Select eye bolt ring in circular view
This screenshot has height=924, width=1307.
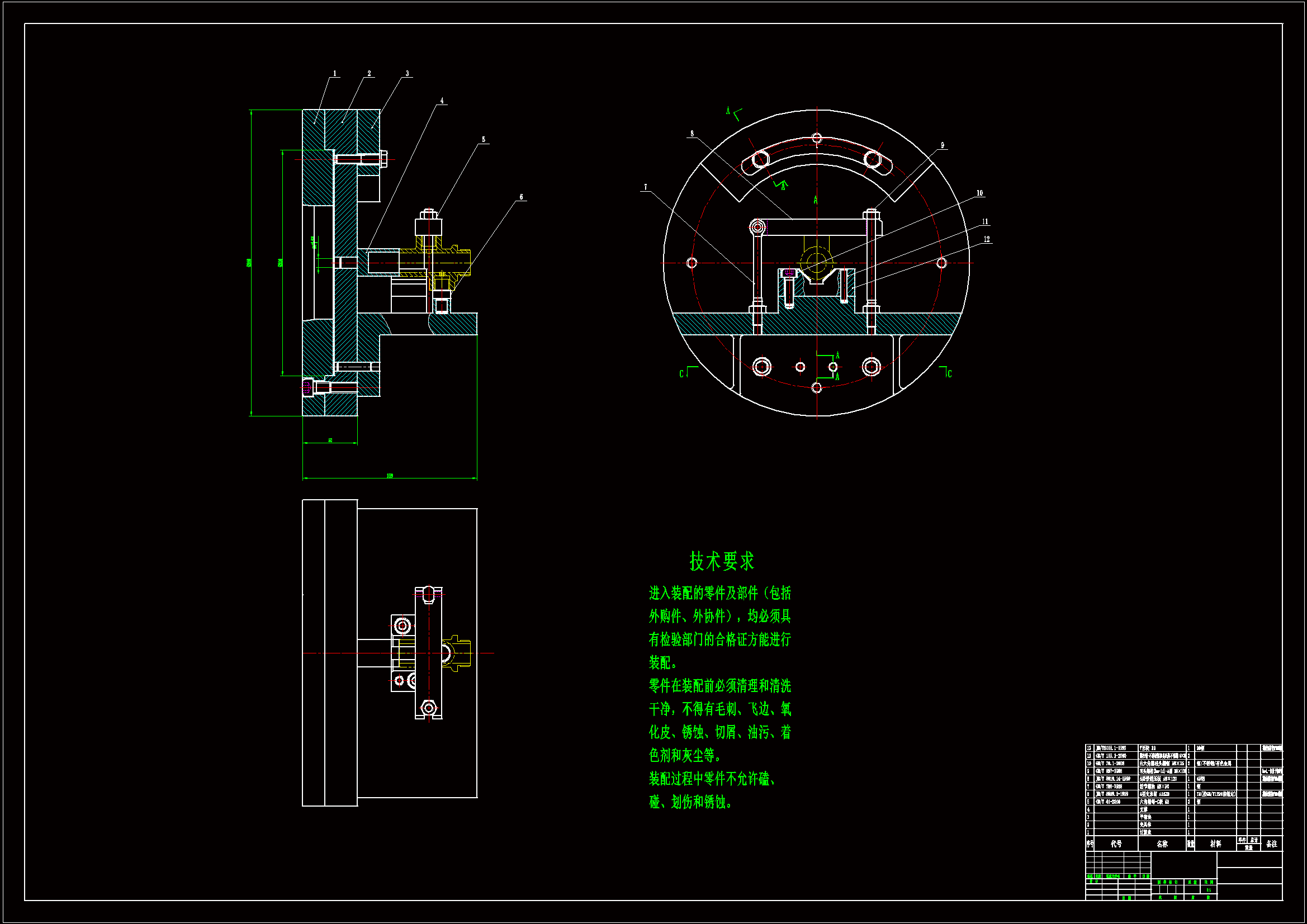point(757,228)
